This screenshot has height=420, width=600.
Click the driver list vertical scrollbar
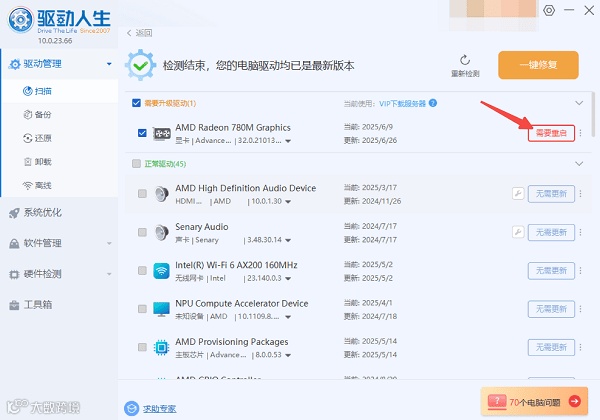[x=593, y=115]
